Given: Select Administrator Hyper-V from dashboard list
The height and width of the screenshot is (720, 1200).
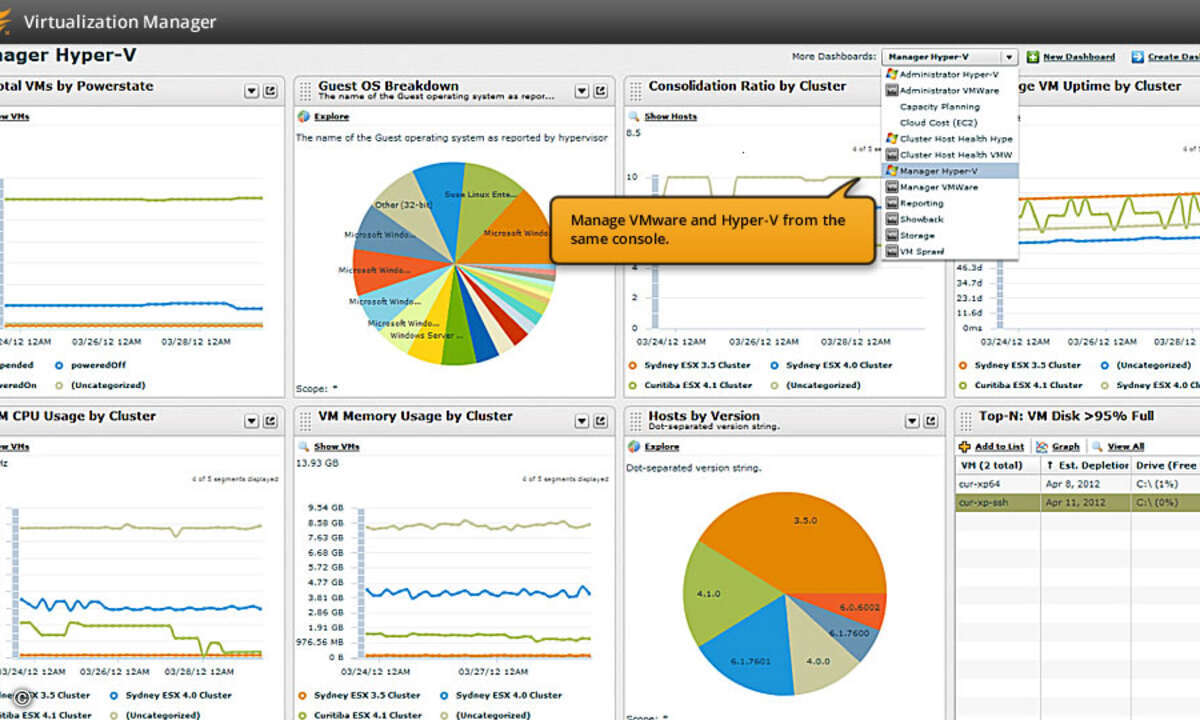Looking at the screenshot, I should pyautogui.click(x=950, y=74).
